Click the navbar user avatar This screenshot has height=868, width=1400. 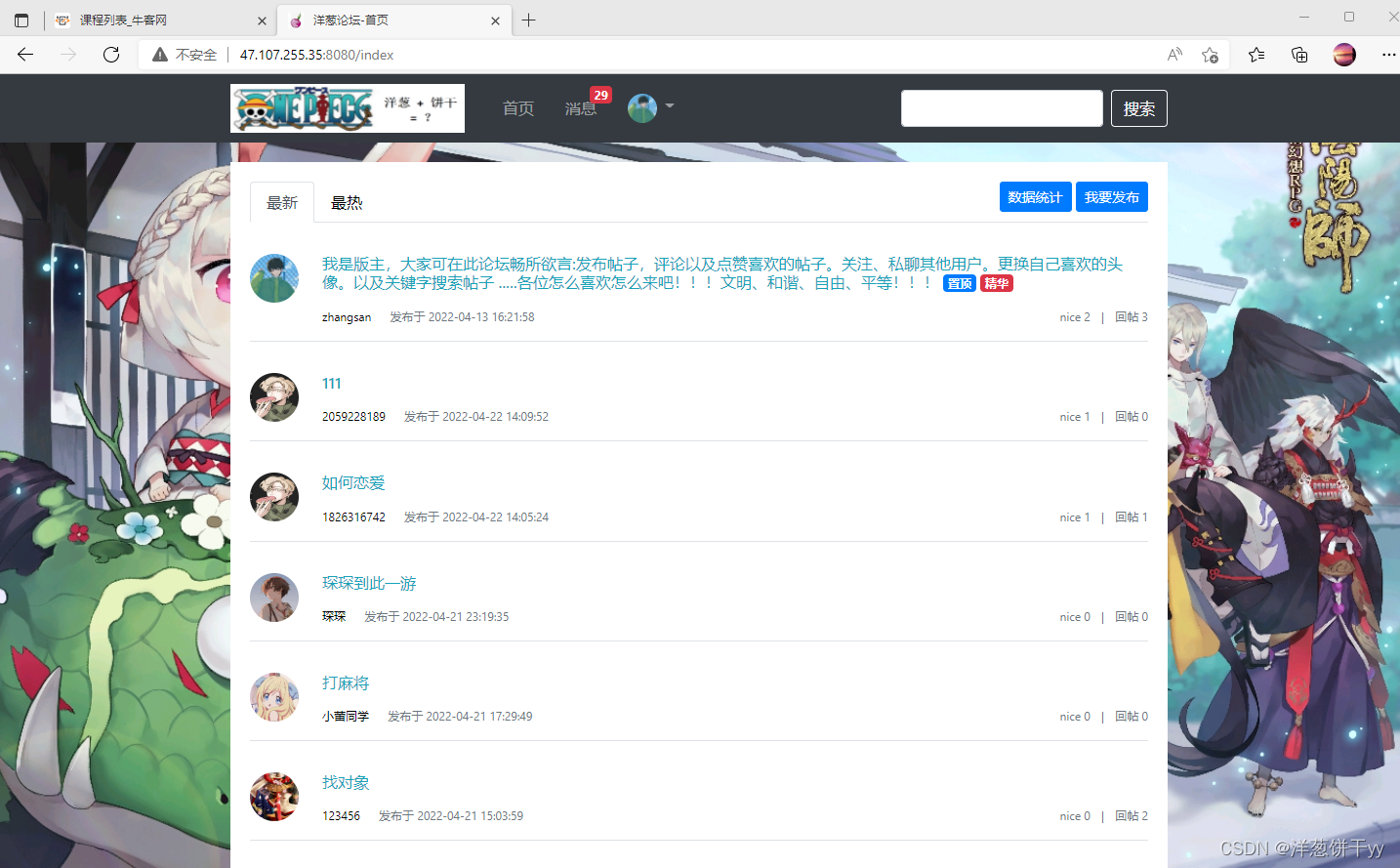[642, 108]
